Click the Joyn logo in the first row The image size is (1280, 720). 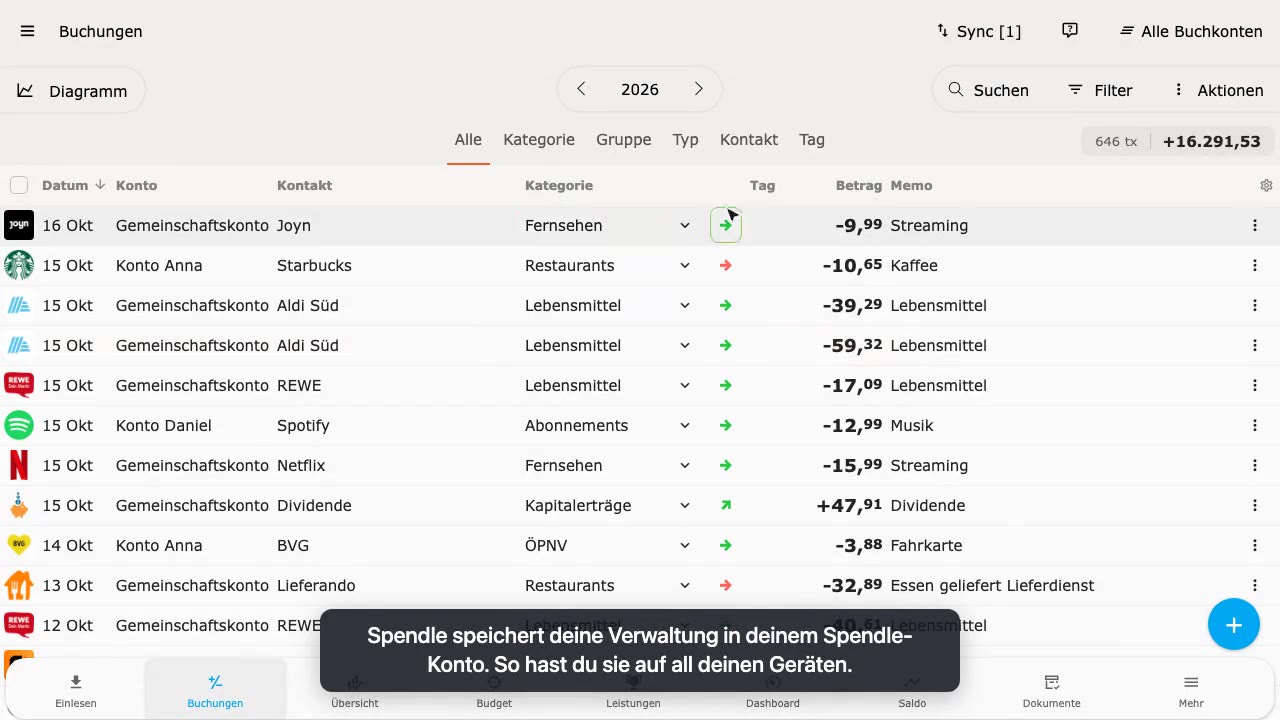point(19,225)
